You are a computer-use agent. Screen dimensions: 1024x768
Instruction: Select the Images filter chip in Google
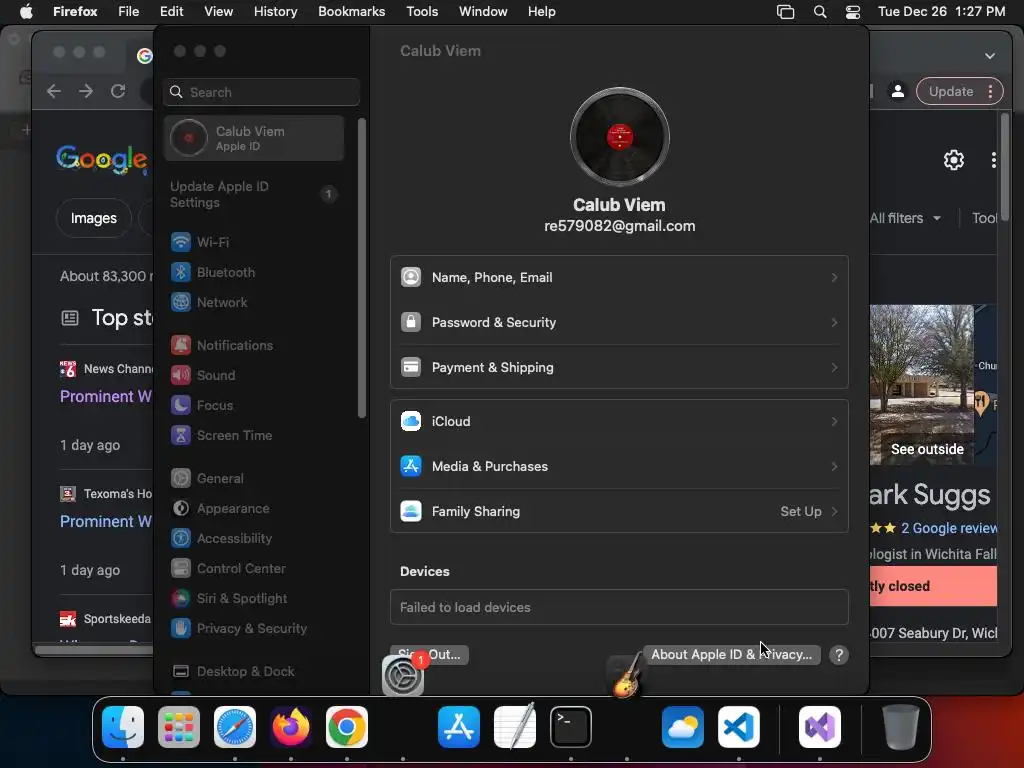click(94, 218)
